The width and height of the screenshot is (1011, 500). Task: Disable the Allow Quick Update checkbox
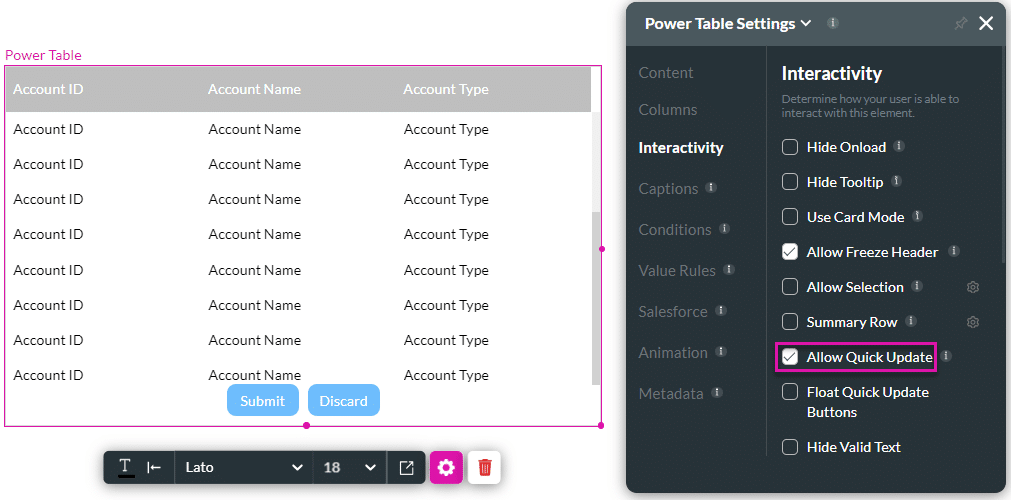pyautogui.click(x=790, y=357)
